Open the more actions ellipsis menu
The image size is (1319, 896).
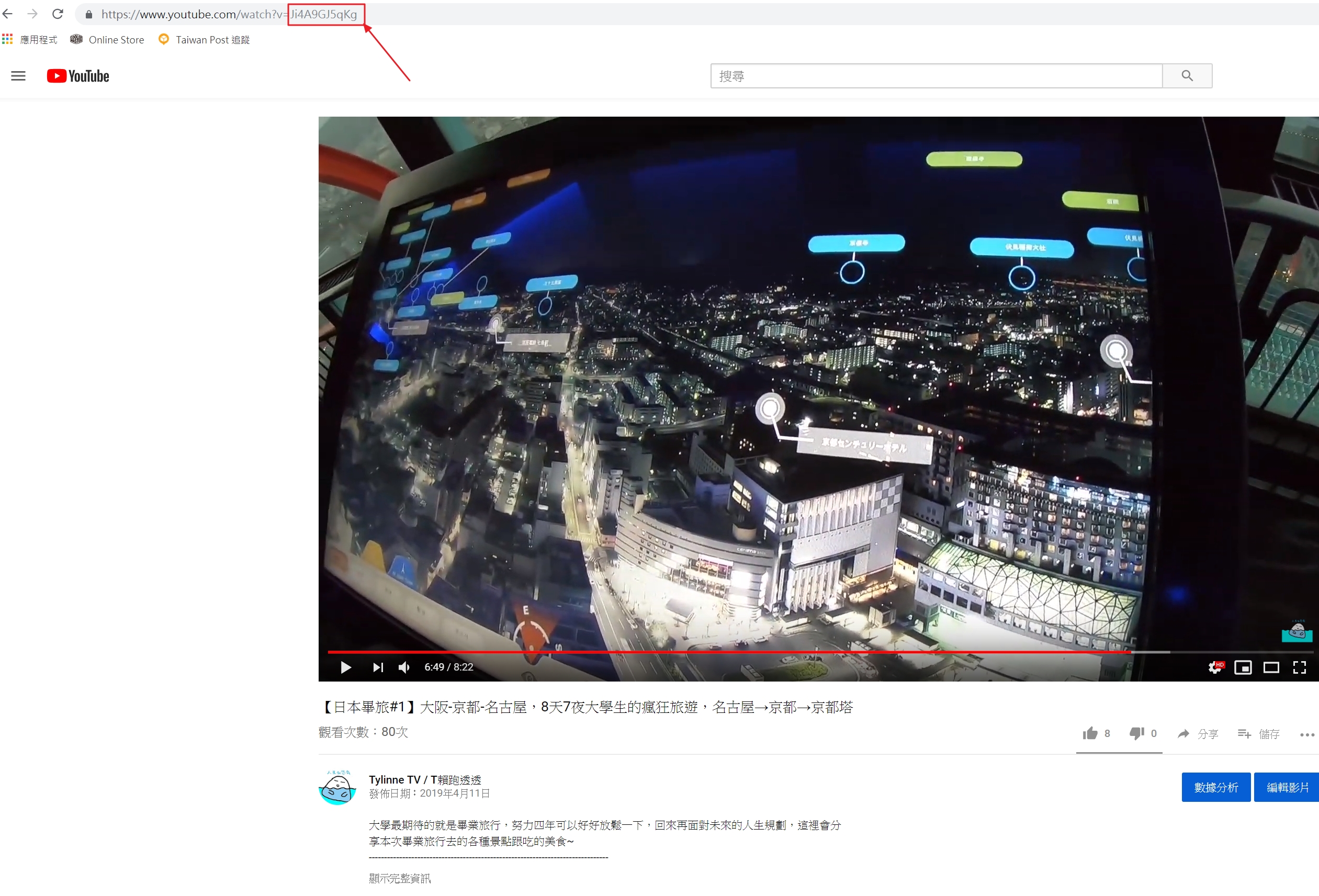(x=1307, y=734)
